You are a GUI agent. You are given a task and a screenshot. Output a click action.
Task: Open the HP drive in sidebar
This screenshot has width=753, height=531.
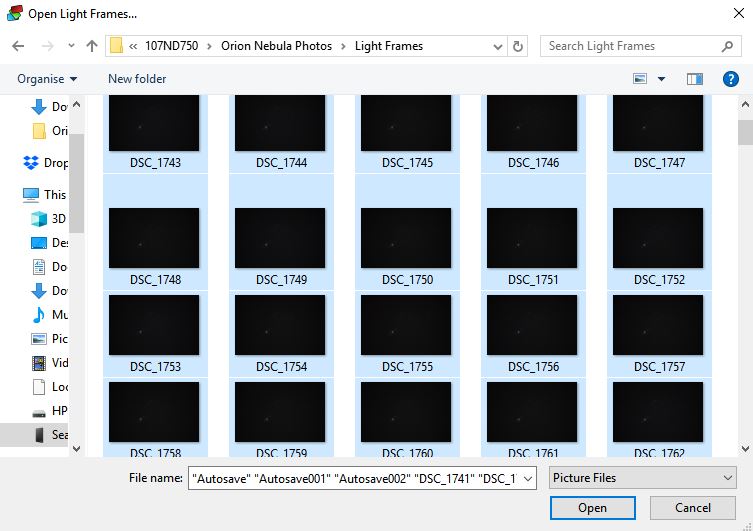pos(49,410)
